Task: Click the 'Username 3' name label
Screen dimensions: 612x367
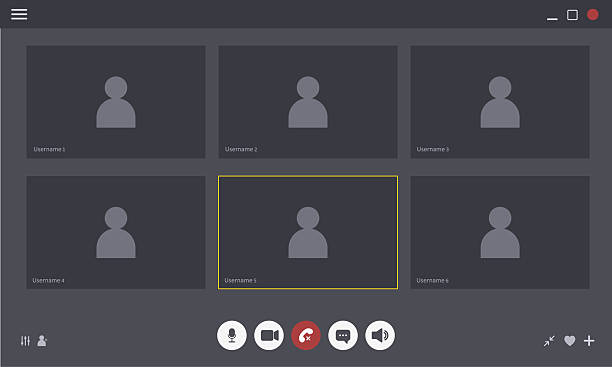Action: point(432,149)
